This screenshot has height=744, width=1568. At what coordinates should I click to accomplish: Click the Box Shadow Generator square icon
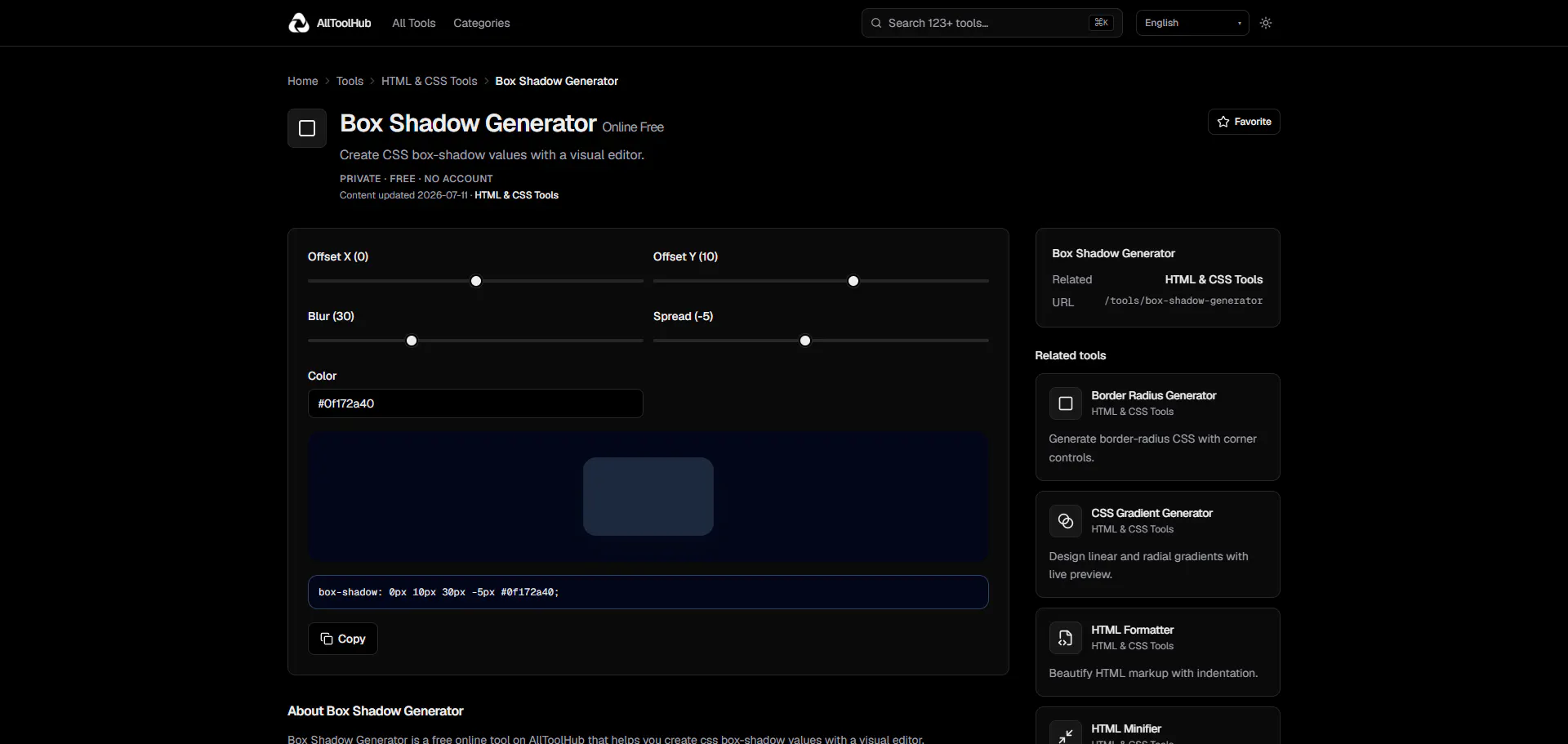click(x=307, y=128)
